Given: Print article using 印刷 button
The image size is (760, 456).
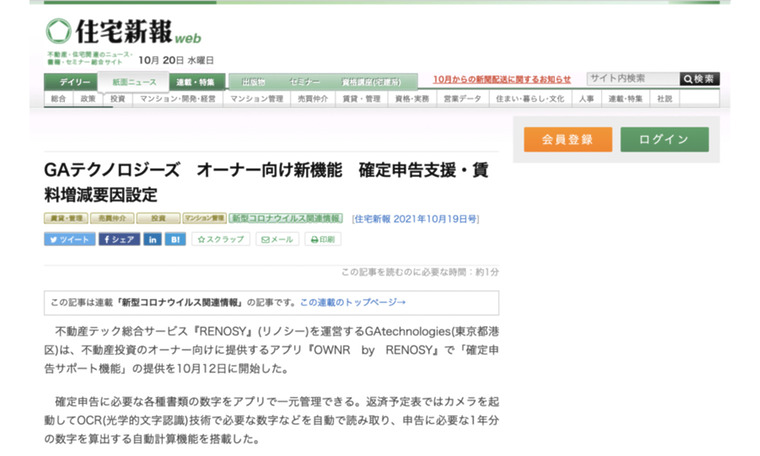Looking at the screenshot, I should 323,240.
